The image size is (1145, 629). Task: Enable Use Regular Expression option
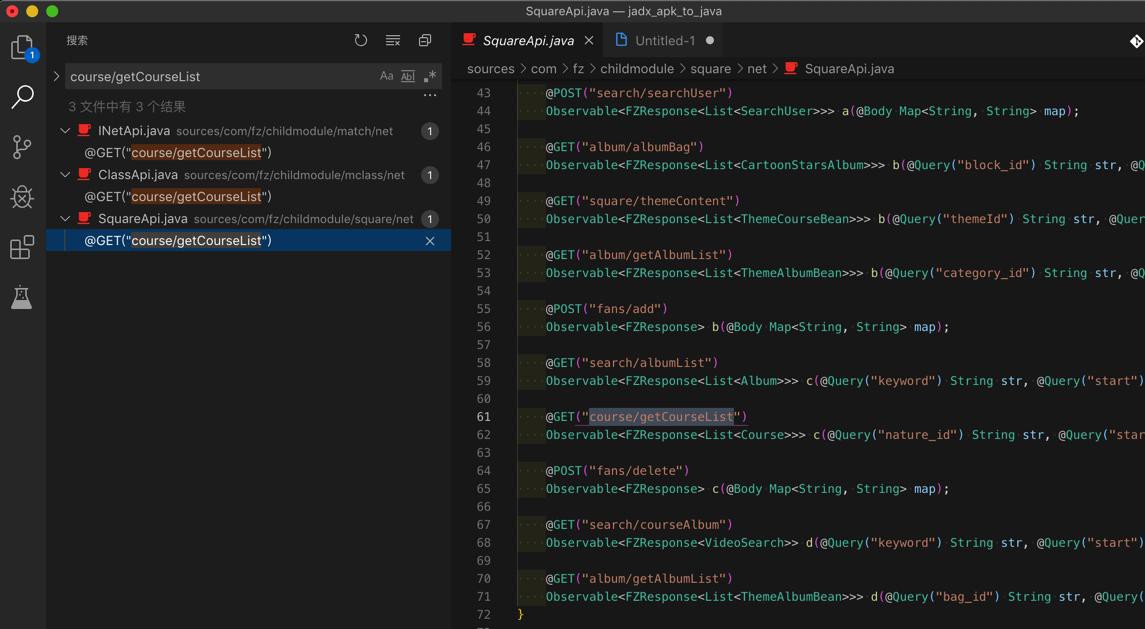click(430, 76)
